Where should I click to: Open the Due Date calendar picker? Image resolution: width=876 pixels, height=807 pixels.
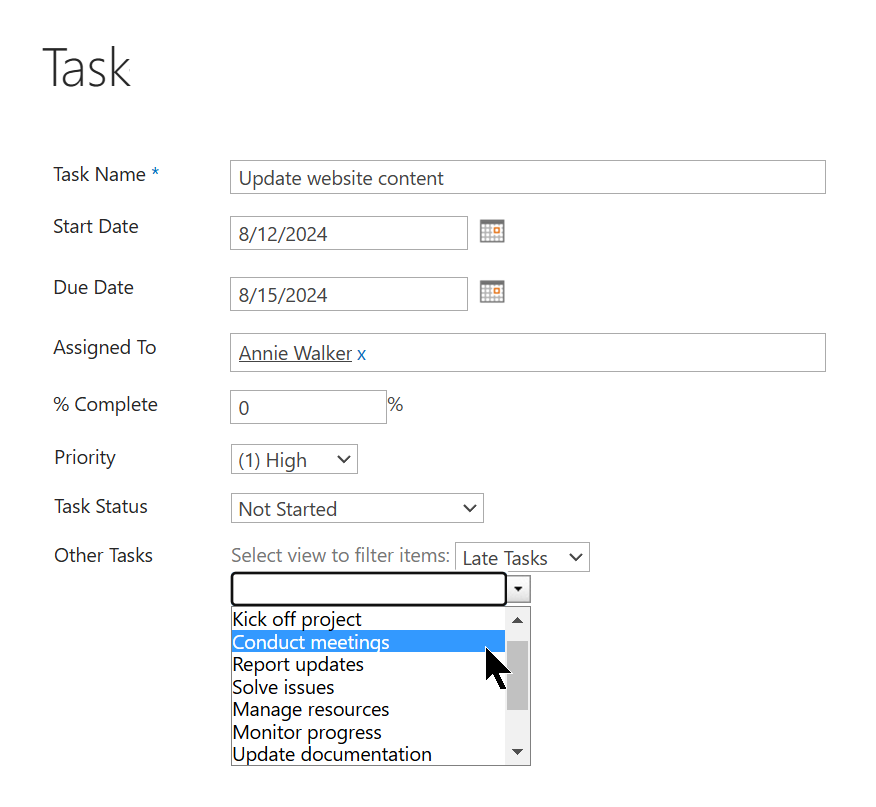click(492, 292)
